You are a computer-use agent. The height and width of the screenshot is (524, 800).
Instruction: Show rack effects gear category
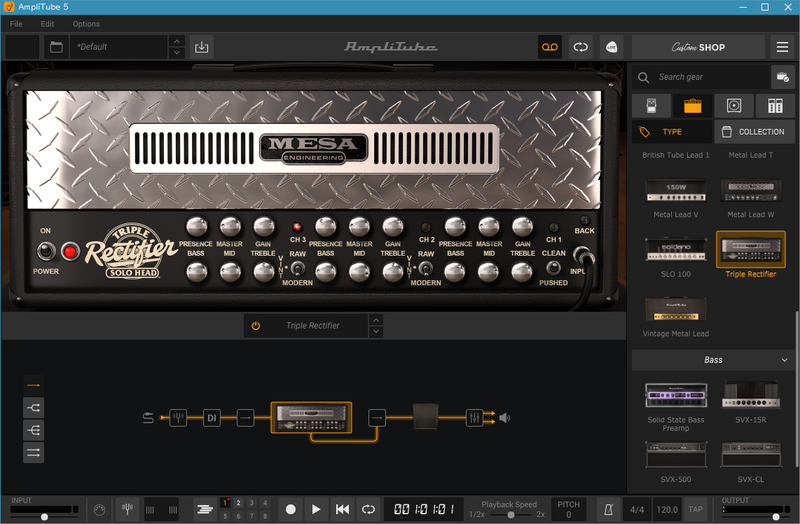(x=775, y=106)
